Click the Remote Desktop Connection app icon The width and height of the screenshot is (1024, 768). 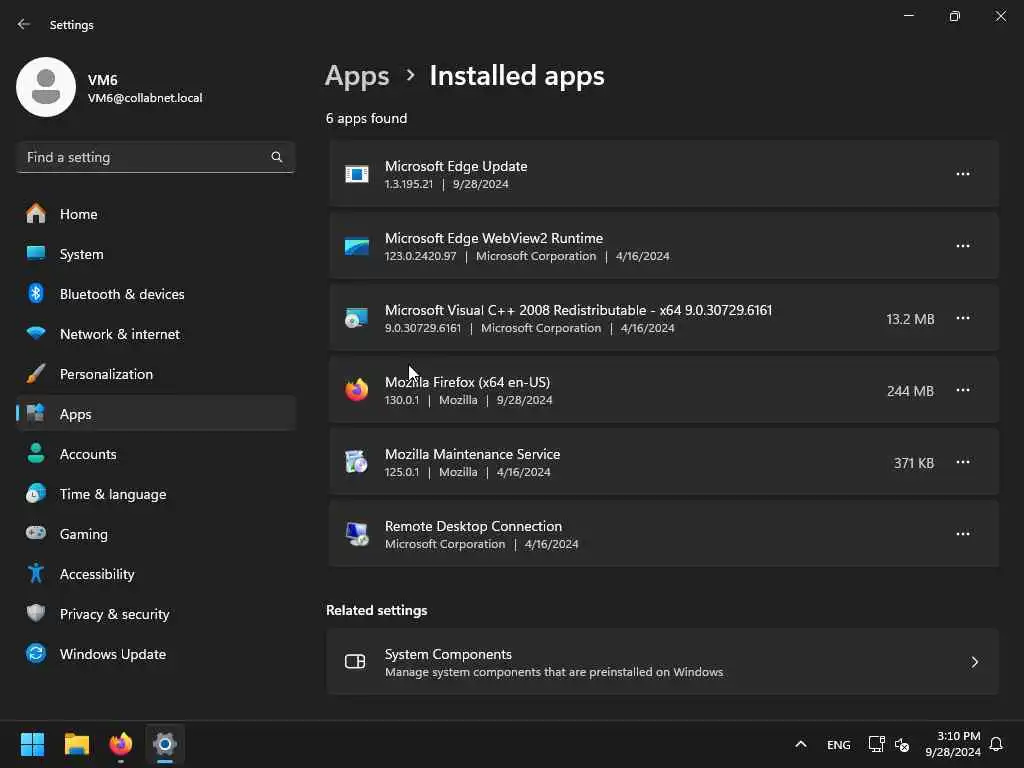357,534
